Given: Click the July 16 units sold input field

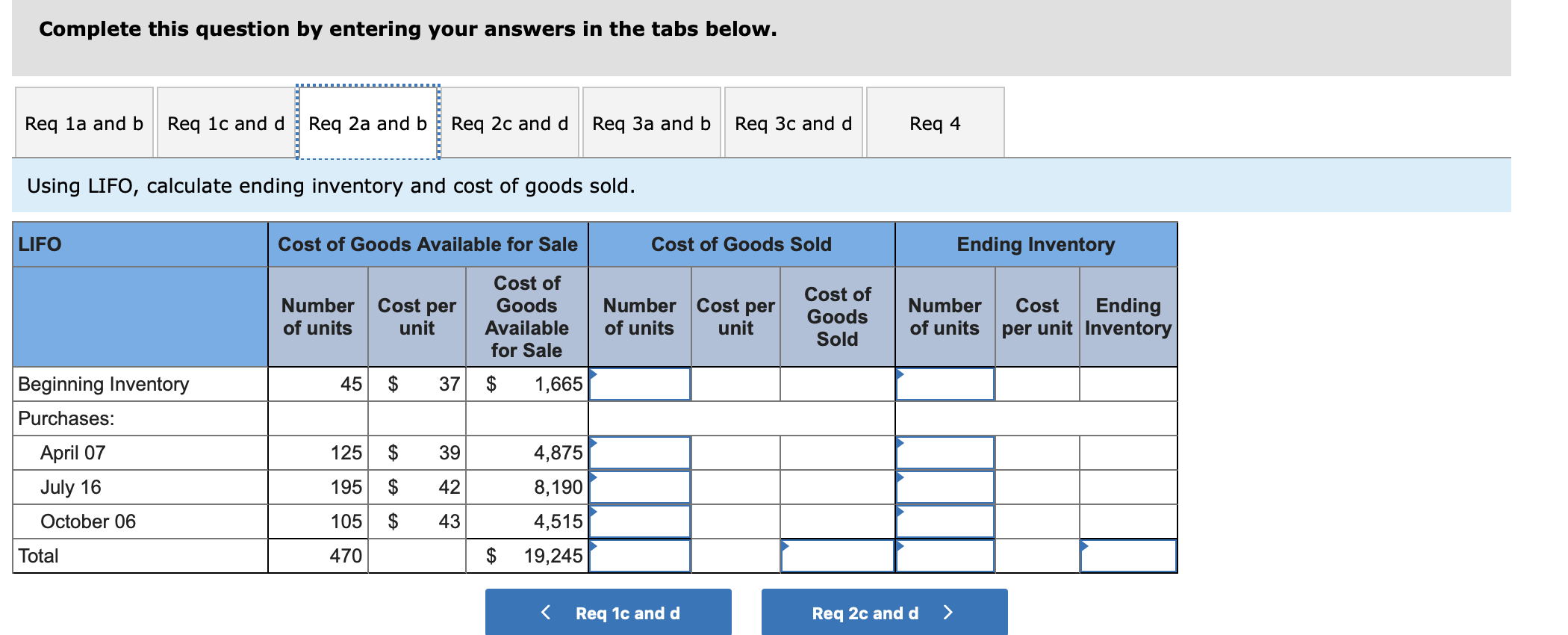Looking at the screenshot, I should (640, 486).
